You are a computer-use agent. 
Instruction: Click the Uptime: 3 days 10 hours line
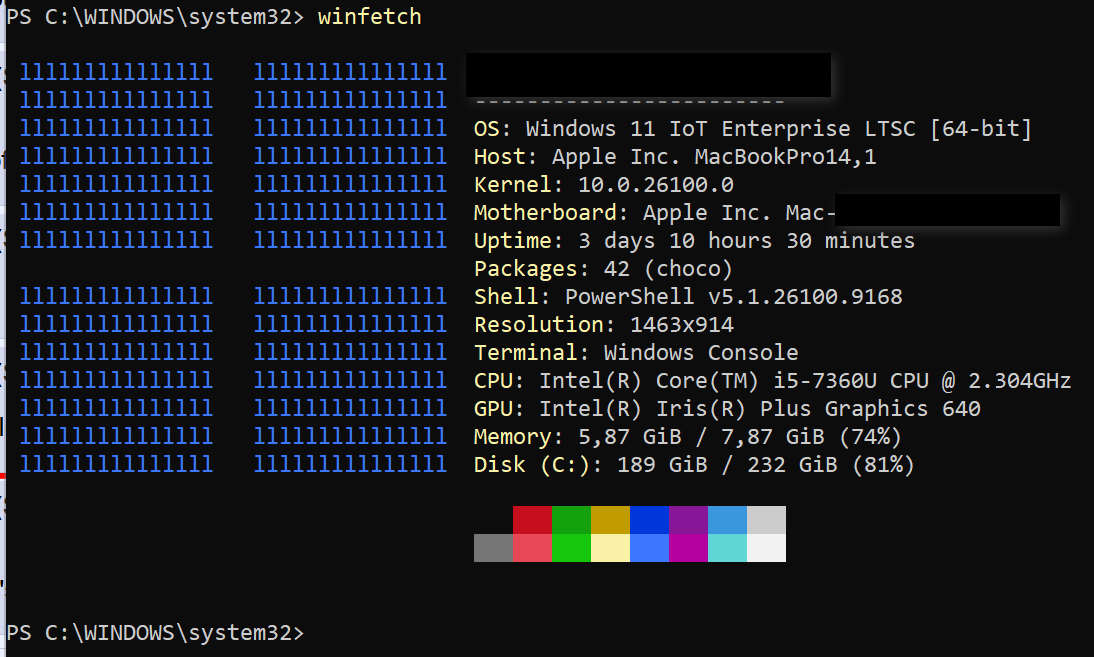694,241
